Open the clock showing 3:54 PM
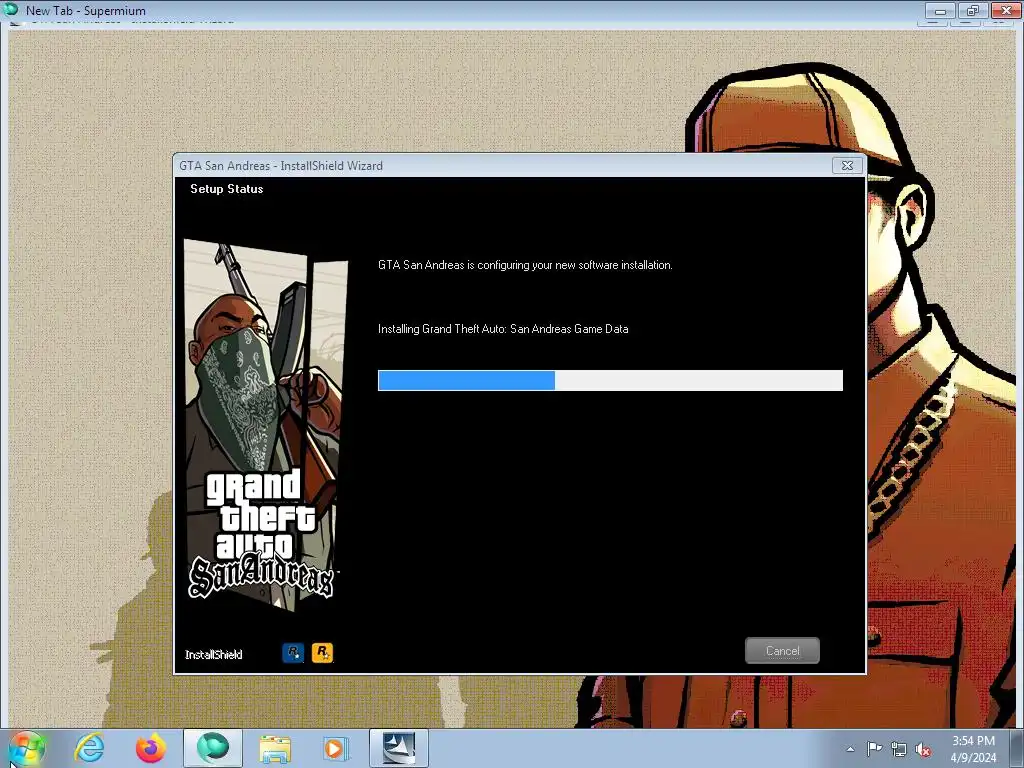Image resolution: width=1024 pixels, height=768 pixels. pyautogui.click(x=973, y=749)
